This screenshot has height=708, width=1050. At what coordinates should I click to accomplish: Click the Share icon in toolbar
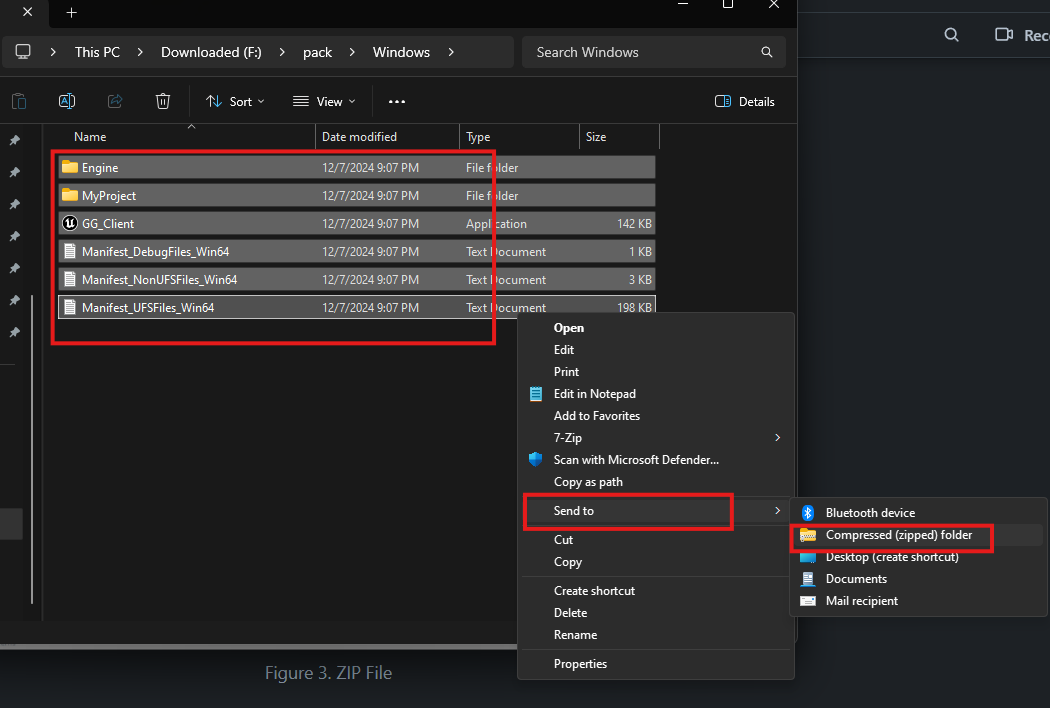tap(115, 101)
